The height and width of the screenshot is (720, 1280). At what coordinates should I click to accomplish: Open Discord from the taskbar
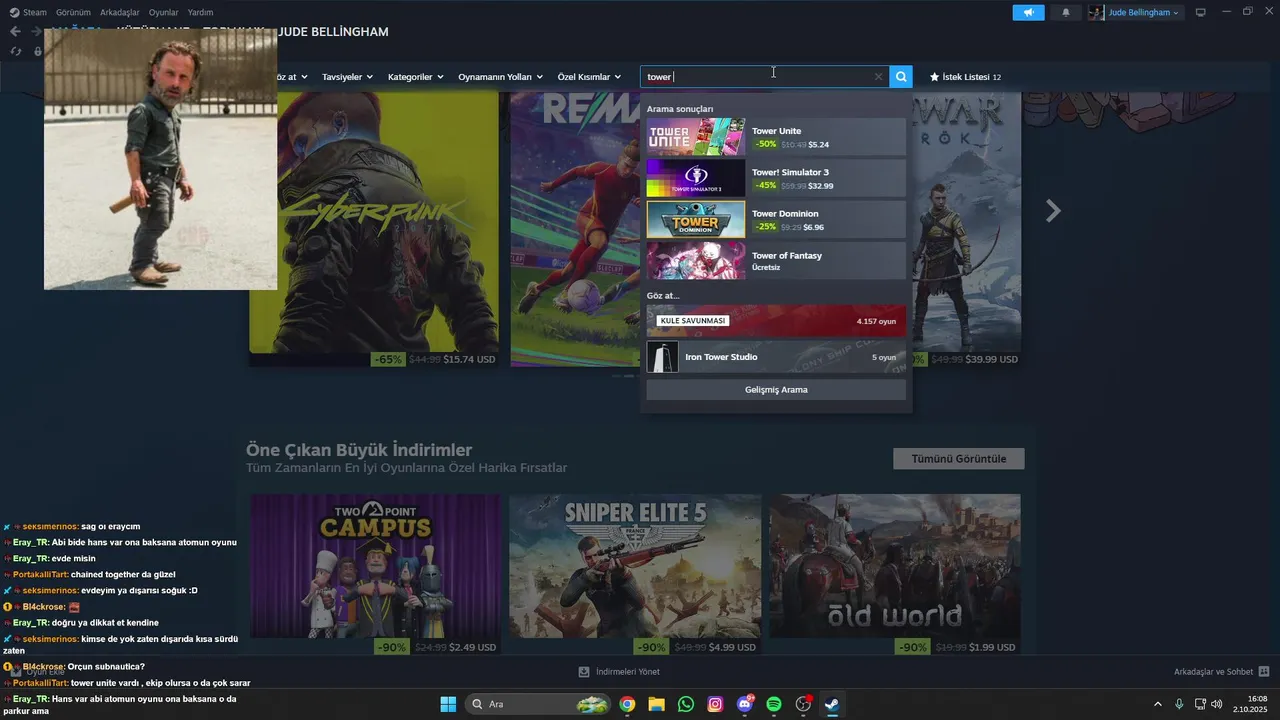[744, 704]
